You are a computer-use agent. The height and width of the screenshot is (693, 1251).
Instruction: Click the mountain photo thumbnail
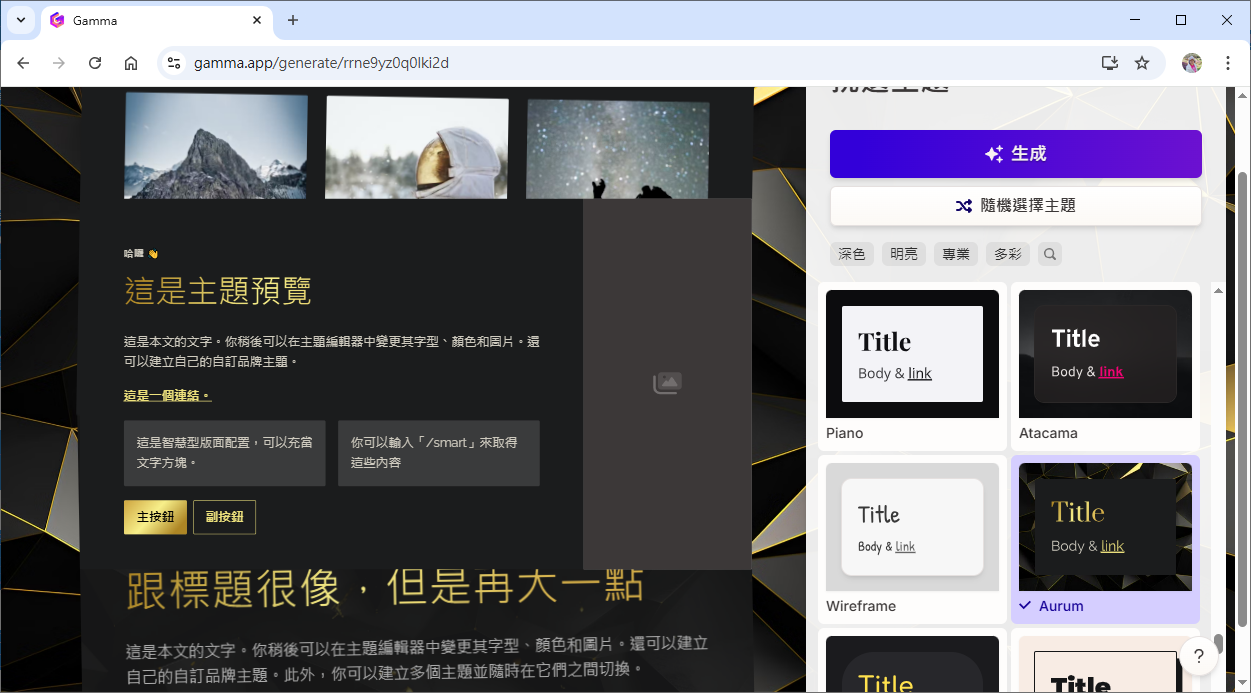[x=216, y=146]
